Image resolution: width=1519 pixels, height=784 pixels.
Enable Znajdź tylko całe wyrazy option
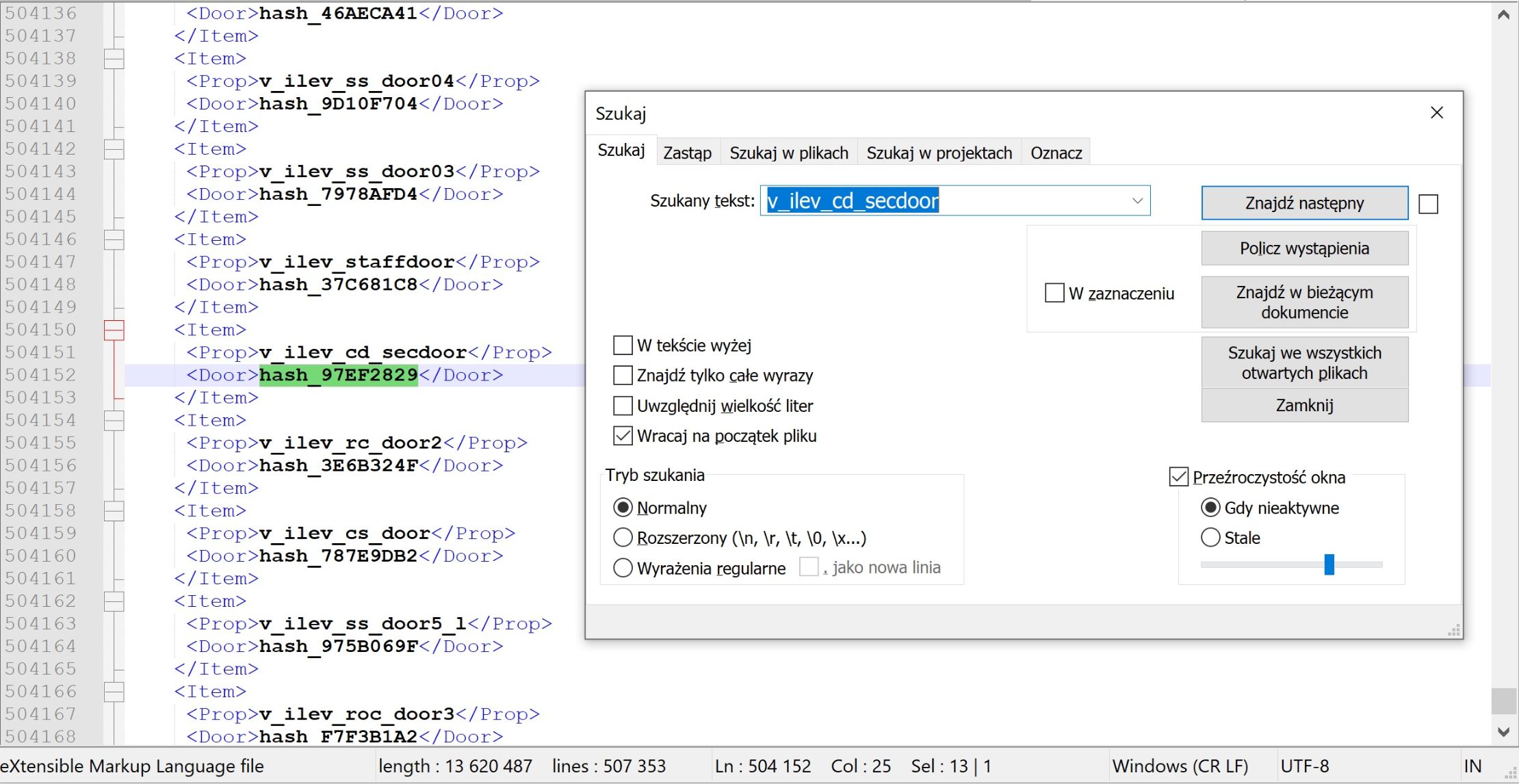coord(623,376)
